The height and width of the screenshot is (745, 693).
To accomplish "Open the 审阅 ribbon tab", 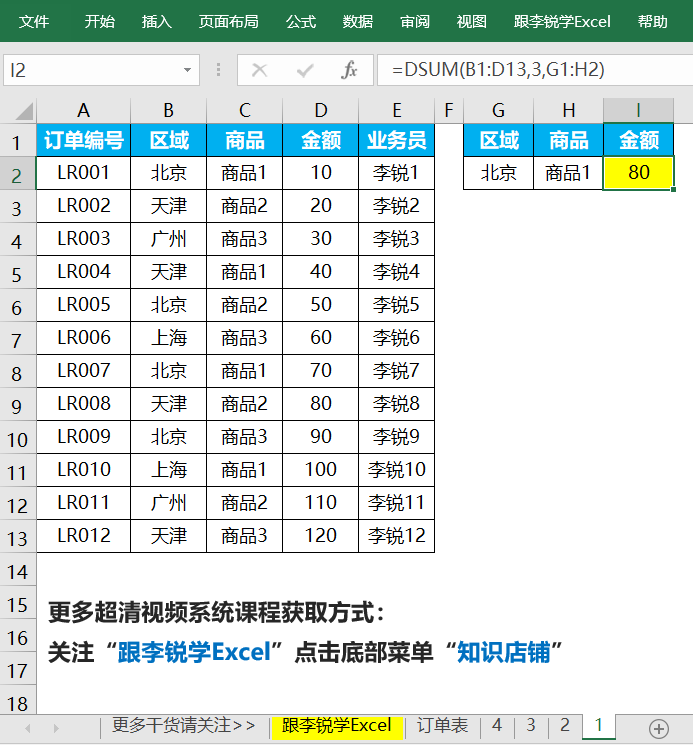I will 415,21.
